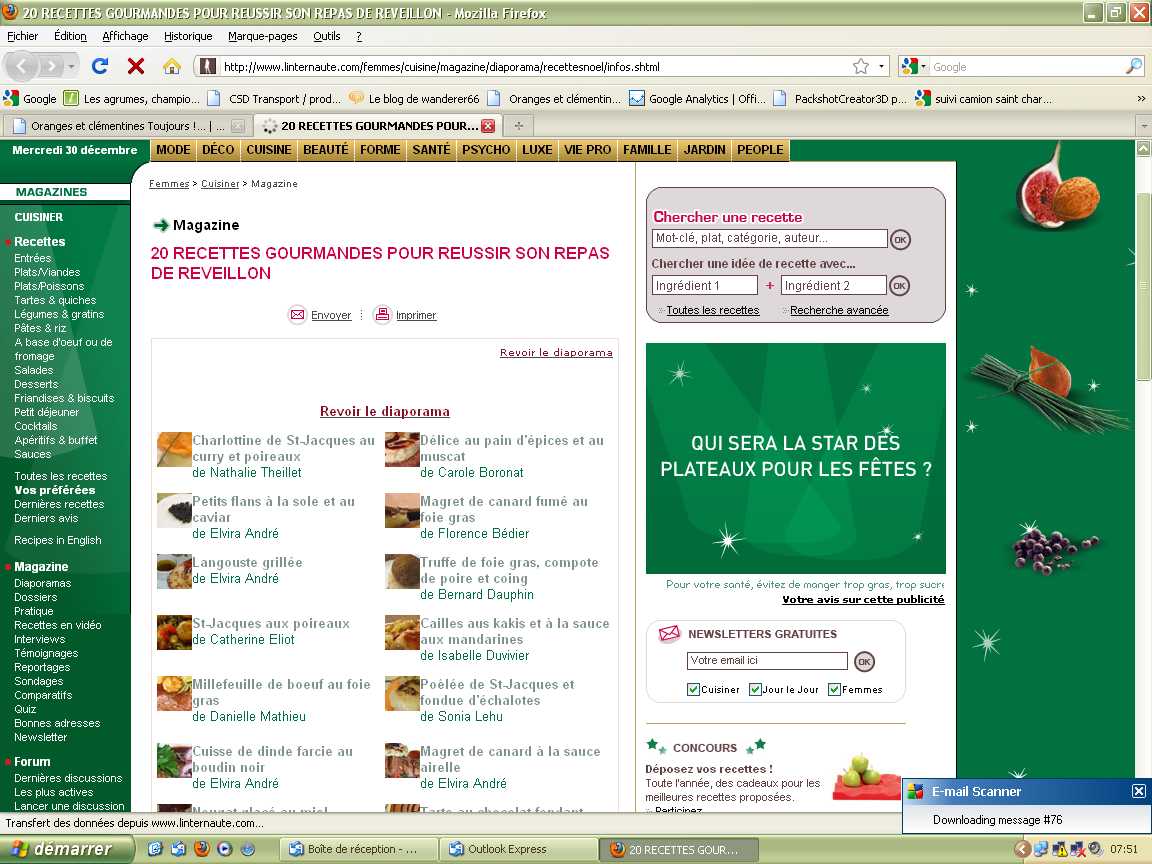Open Truffe de foie gras thumbnail
The width and height of the screenshot is (1152, 864).
(x=402, y=572)
